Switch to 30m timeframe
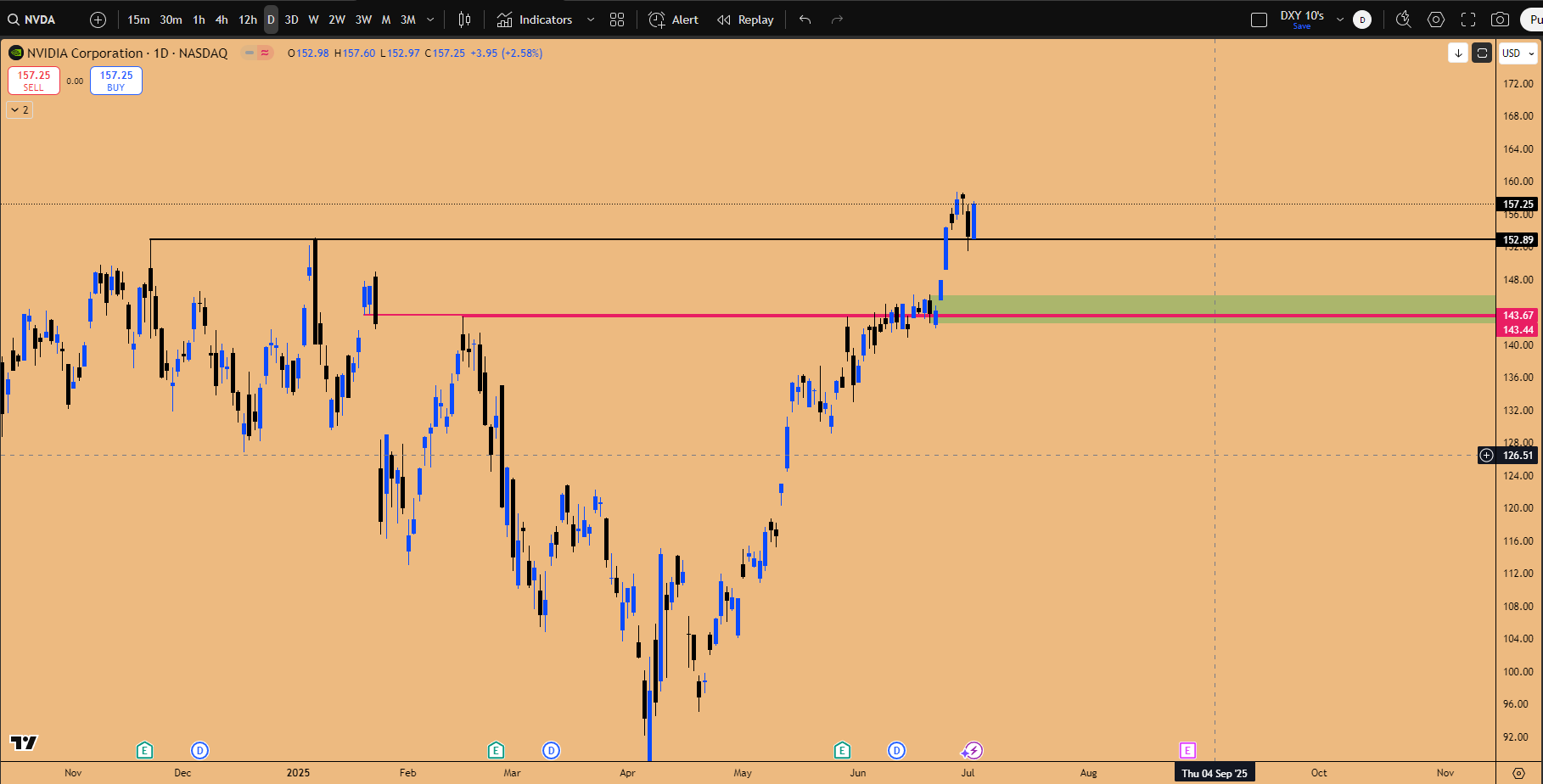Screen dimensions: 1543x784 [171, 20]
